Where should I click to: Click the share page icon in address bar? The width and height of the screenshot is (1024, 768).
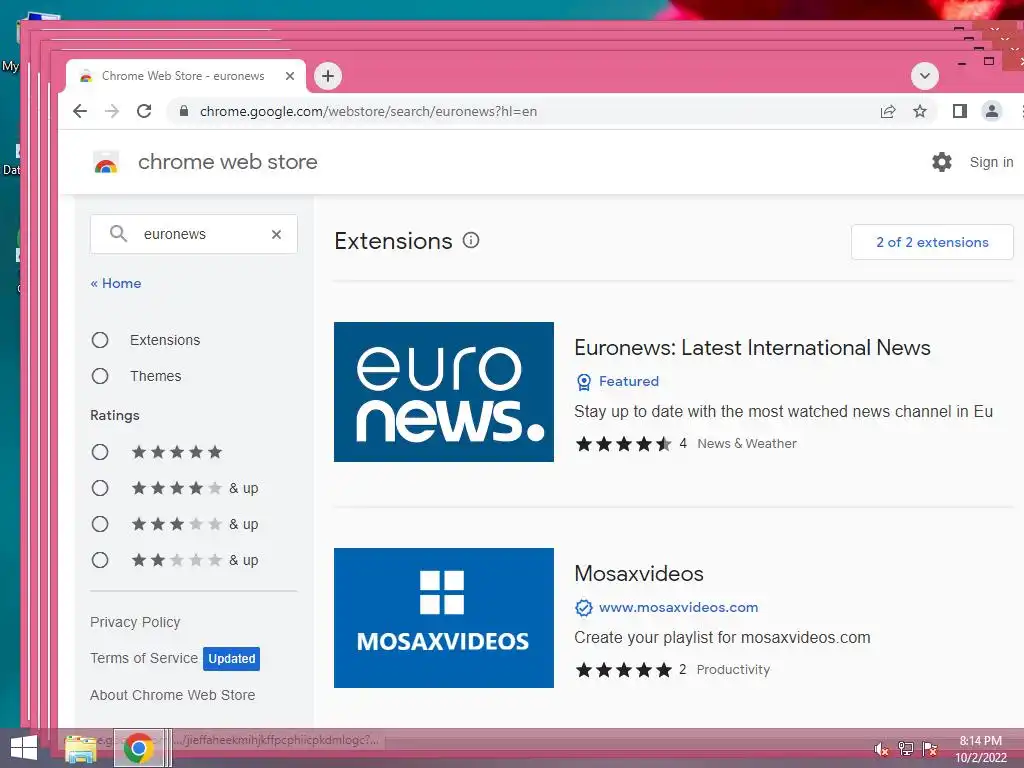(x=888, y=111)
